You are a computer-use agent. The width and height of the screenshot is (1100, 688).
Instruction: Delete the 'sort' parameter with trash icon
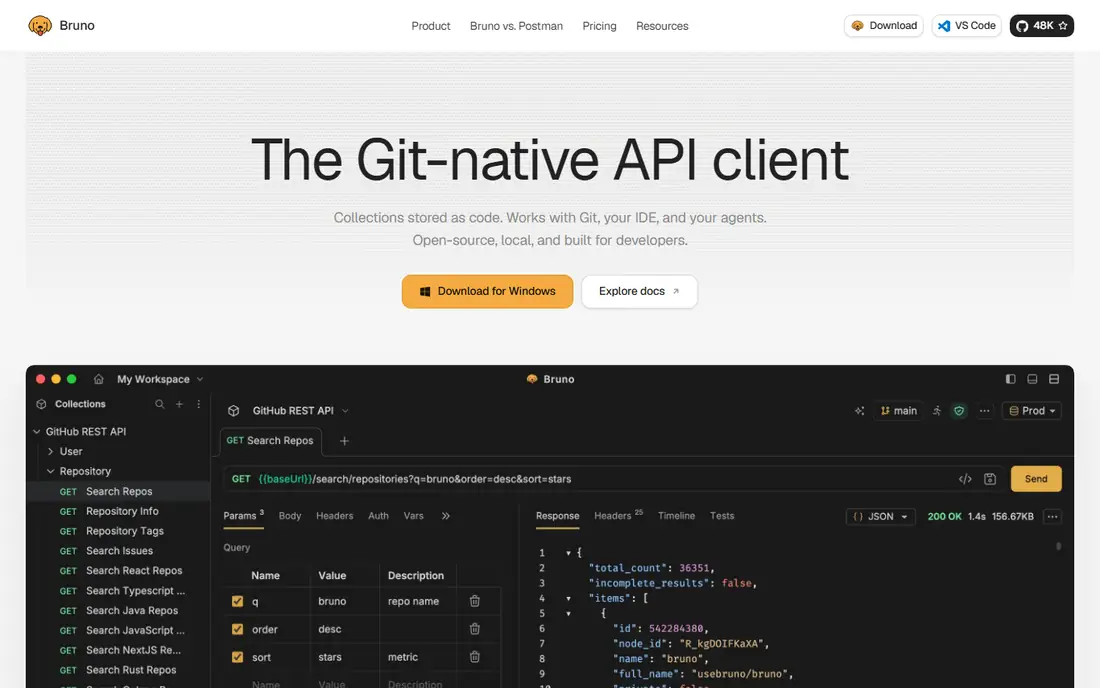click(x=475, y=657)
